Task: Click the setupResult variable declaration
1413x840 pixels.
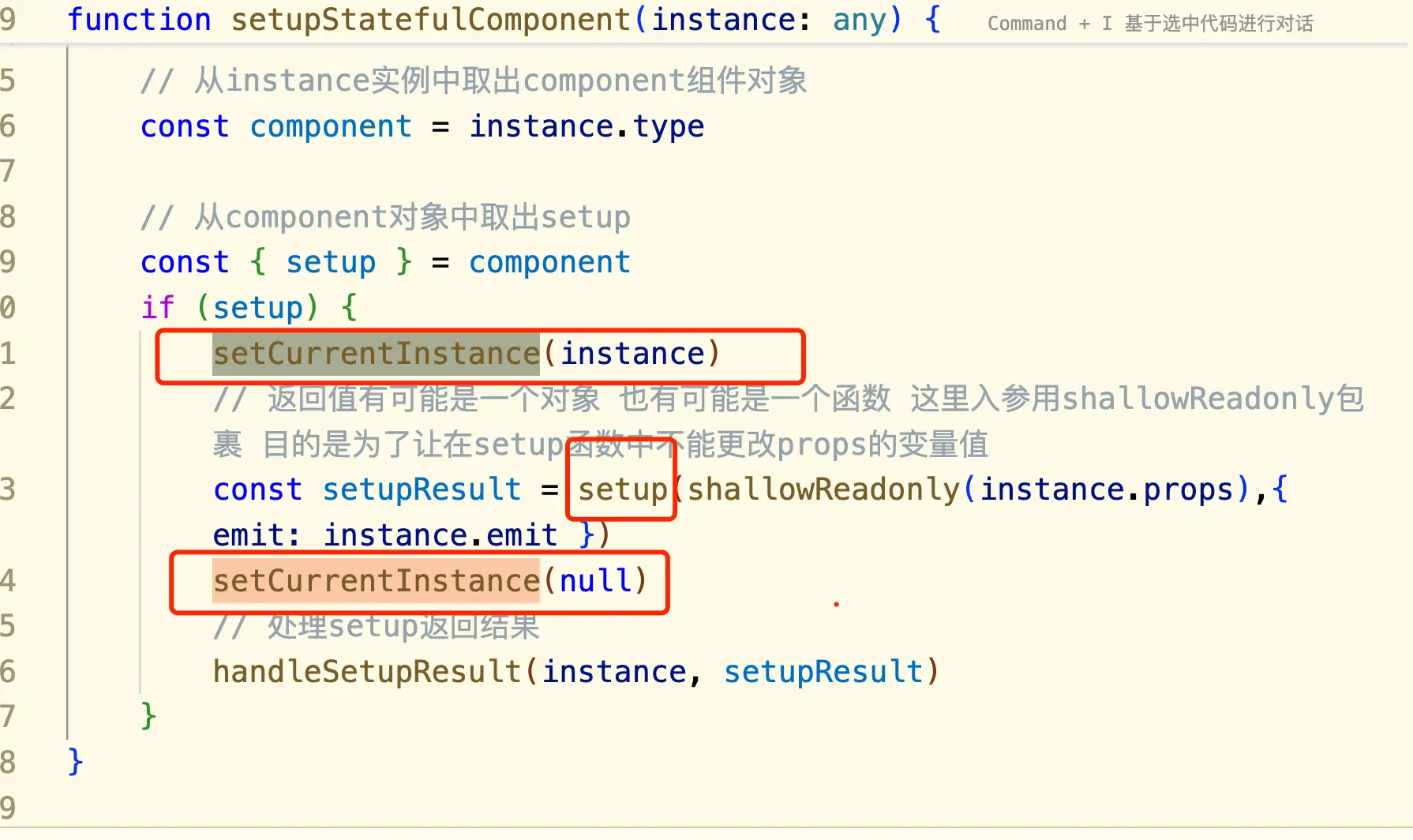Action: coord(422,489)
